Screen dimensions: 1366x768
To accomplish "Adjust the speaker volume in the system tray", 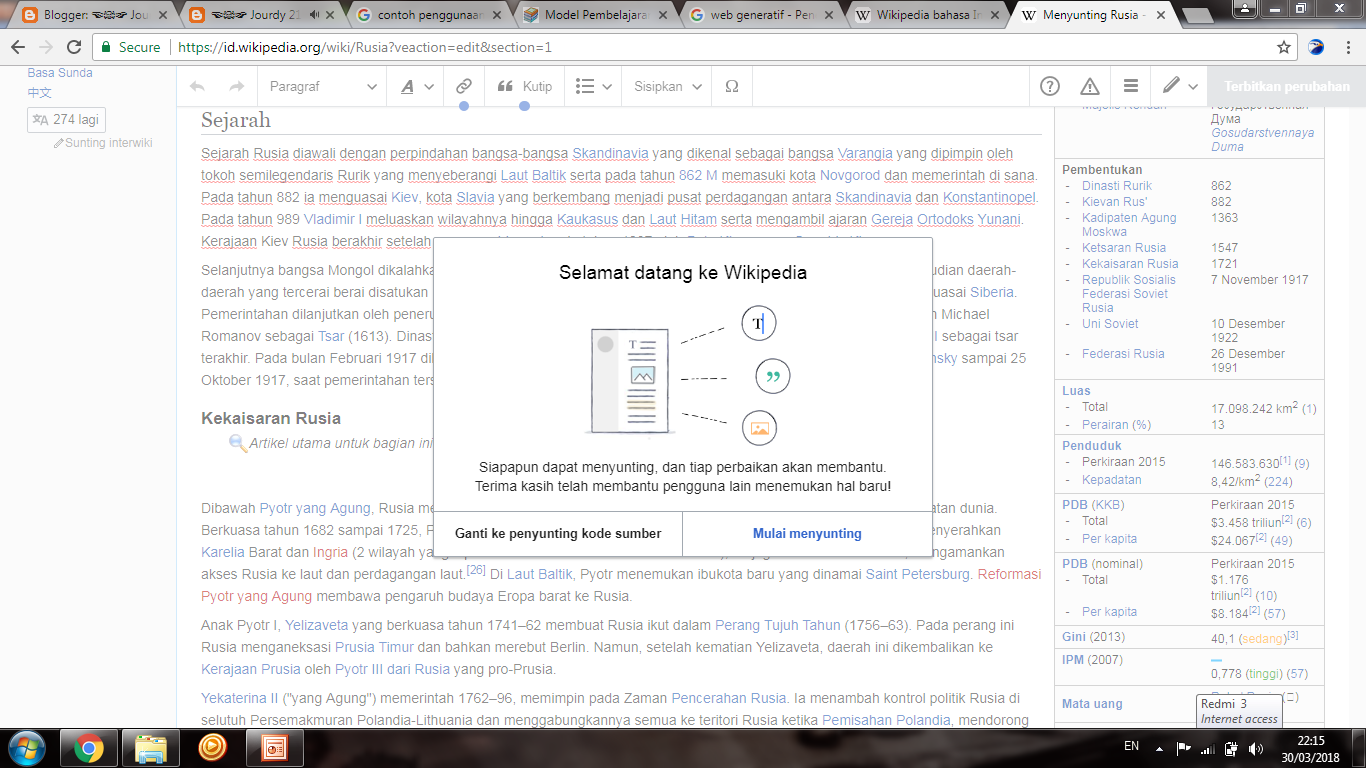I will [1256, 747].
